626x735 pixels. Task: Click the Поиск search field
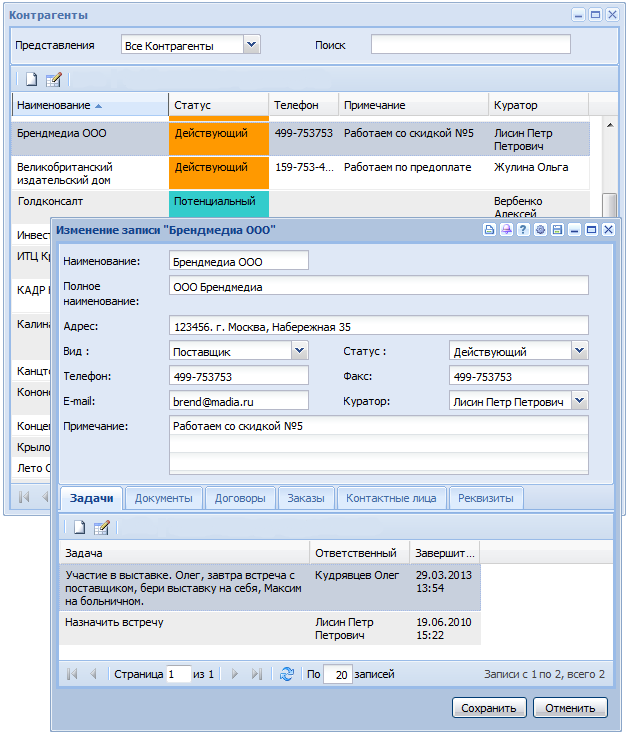pyautogui.click(x=470, y=44)
